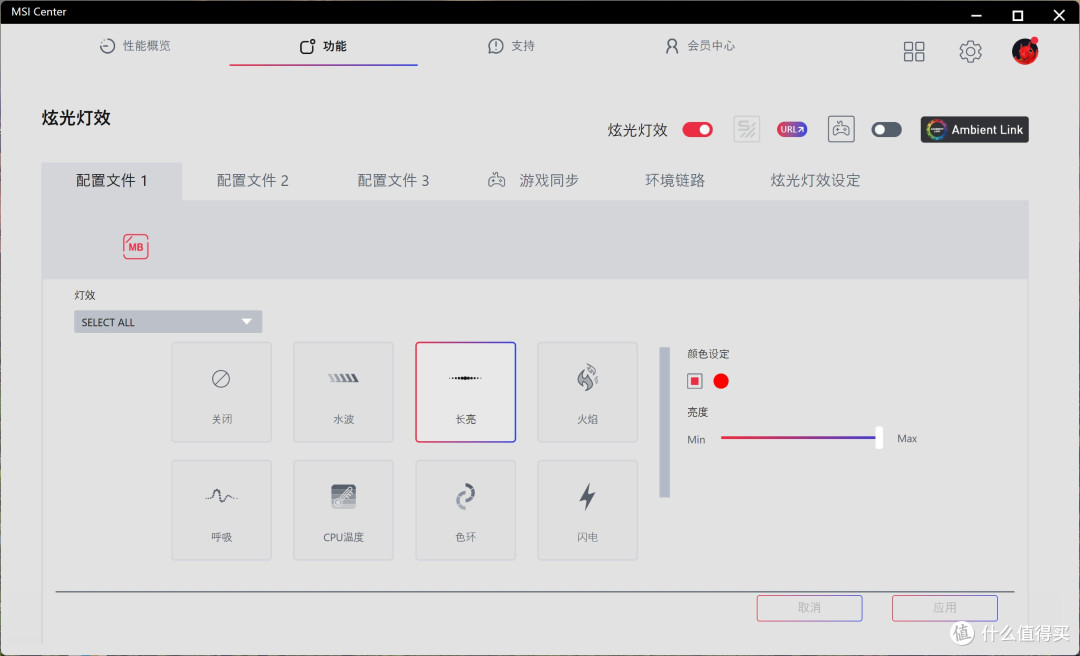This screenshot has height=656, width=1080.
Task: Click the URL link badge icon
Action: tap(792, 130)
